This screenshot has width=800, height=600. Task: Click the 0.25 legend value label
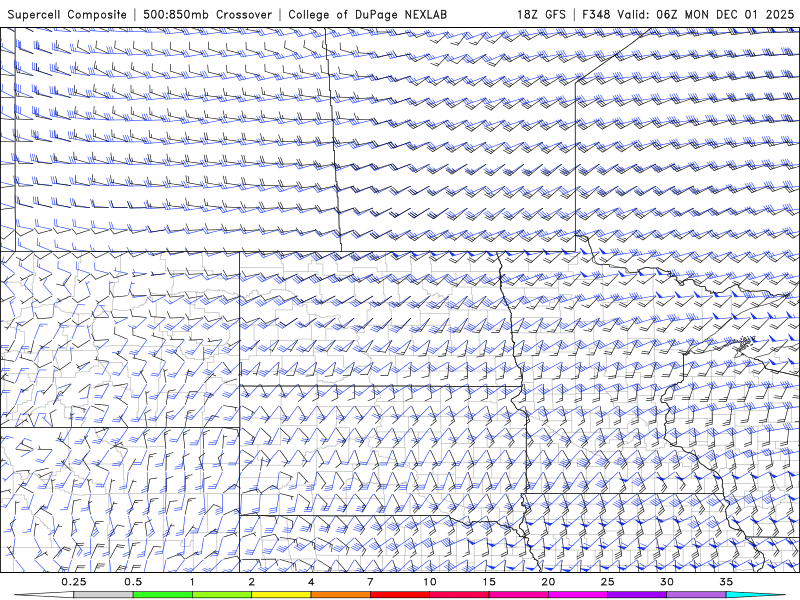pos(73,582)
